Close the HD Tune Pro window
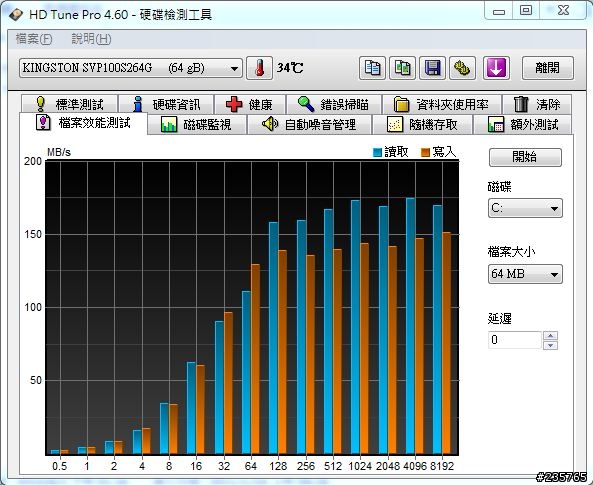 (x=563, y=11)
